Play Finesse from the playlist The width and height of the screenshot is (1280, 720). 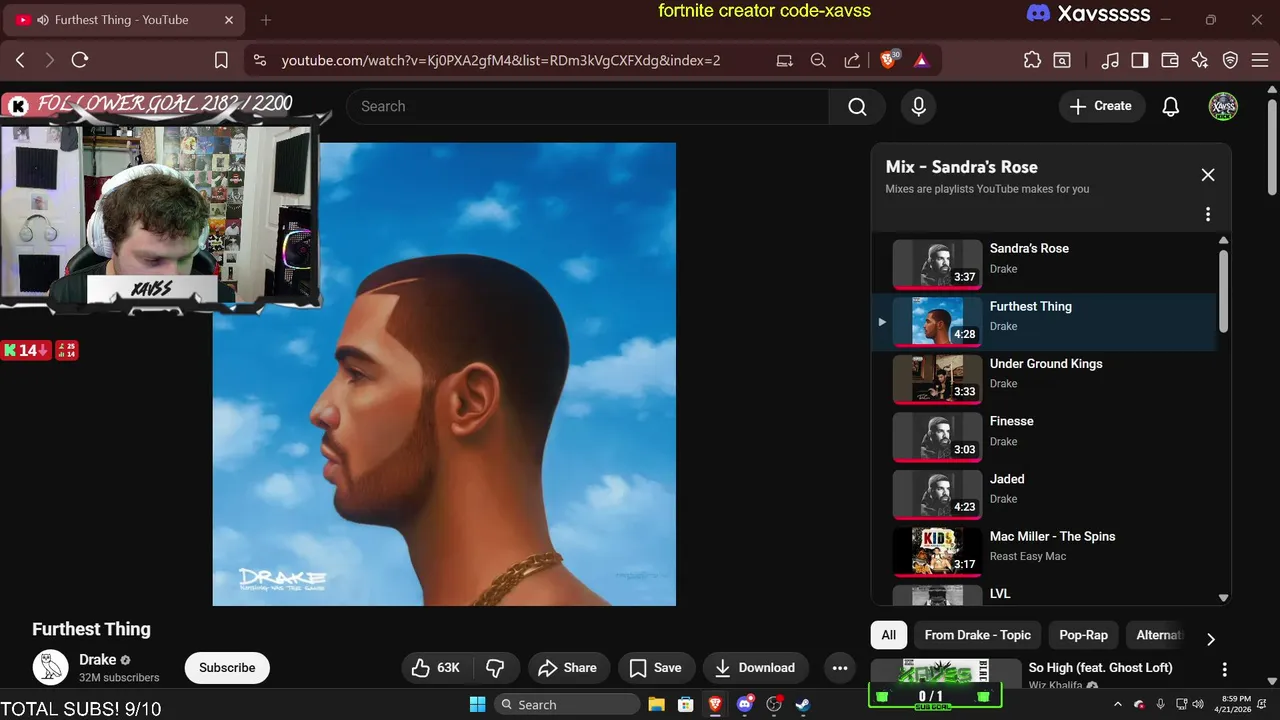click(x=1045, y=436)
